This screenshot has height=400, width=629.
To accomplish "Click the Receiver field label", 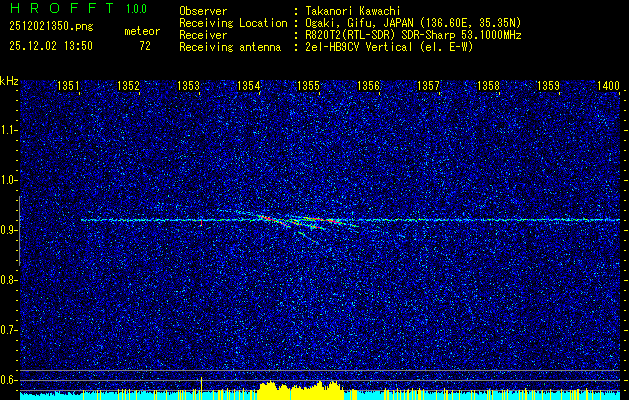I will point(203,35).
